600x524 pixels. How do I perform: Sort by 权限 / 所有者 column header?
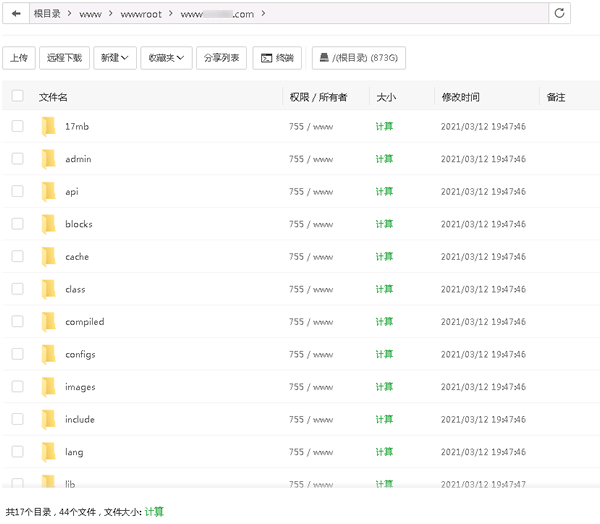pyautogui.click(x=318, y=97)
